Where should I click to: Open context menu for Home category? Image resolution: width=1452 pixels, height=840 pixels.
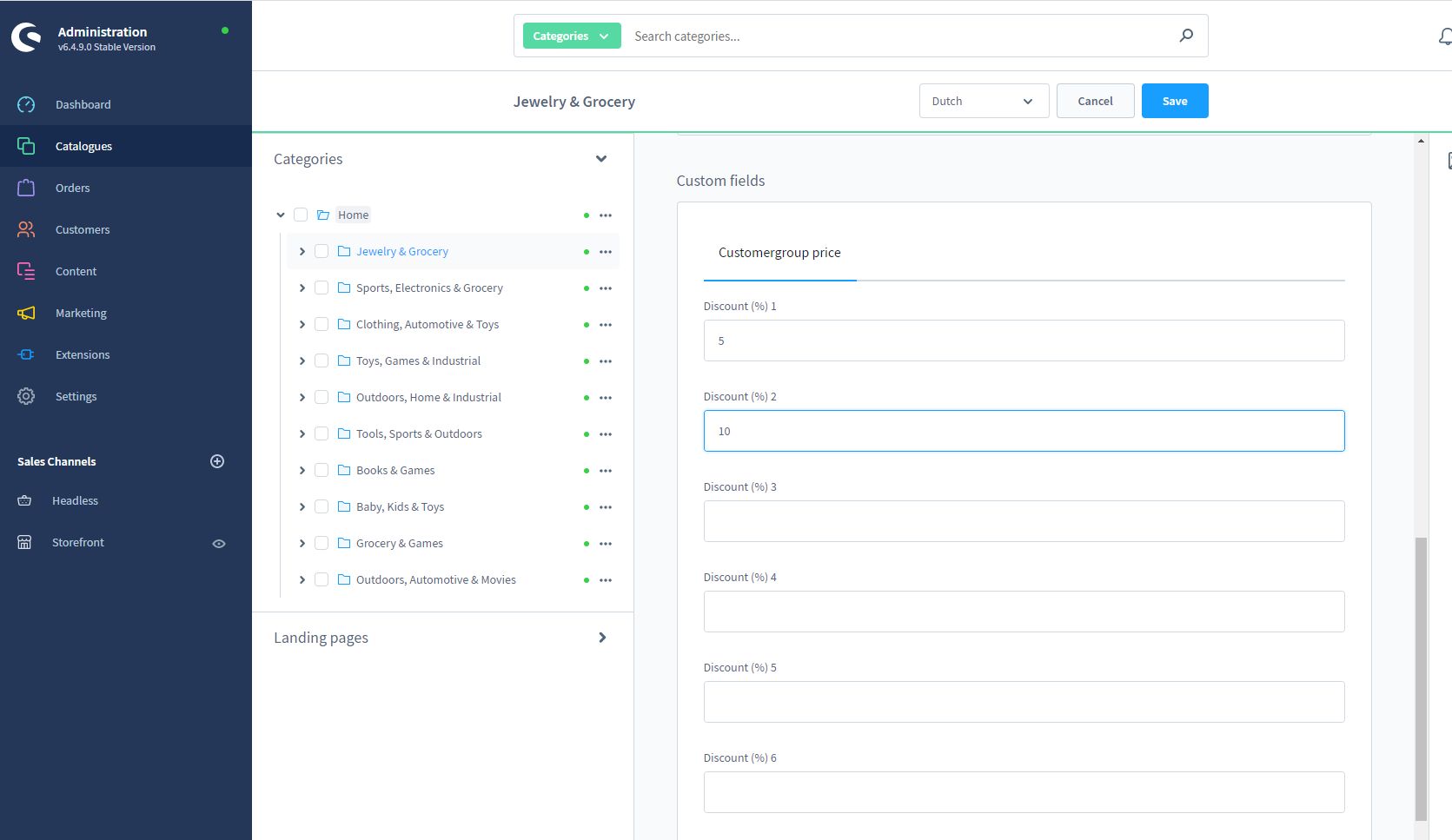tap(606, 215)
